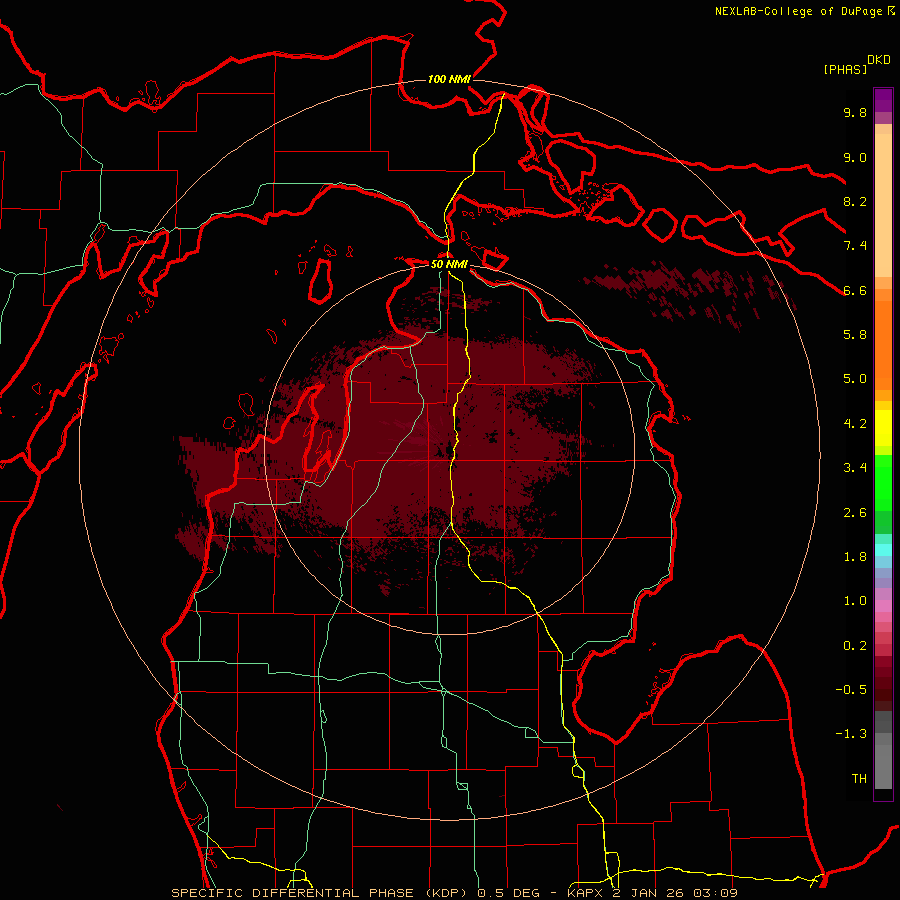Click the 50 NMI range ring label
Screen dimensions: 900x900
pyautogui.click(x=449, y=265)
